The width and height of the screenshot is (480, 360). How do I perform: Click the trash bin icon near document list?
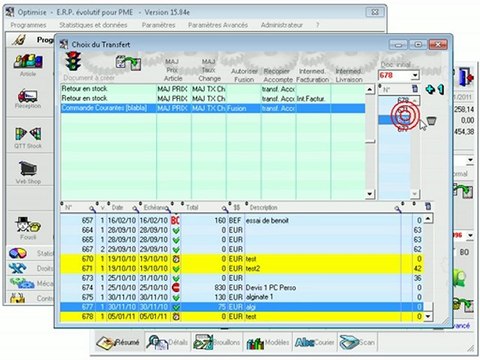point(431,121)
